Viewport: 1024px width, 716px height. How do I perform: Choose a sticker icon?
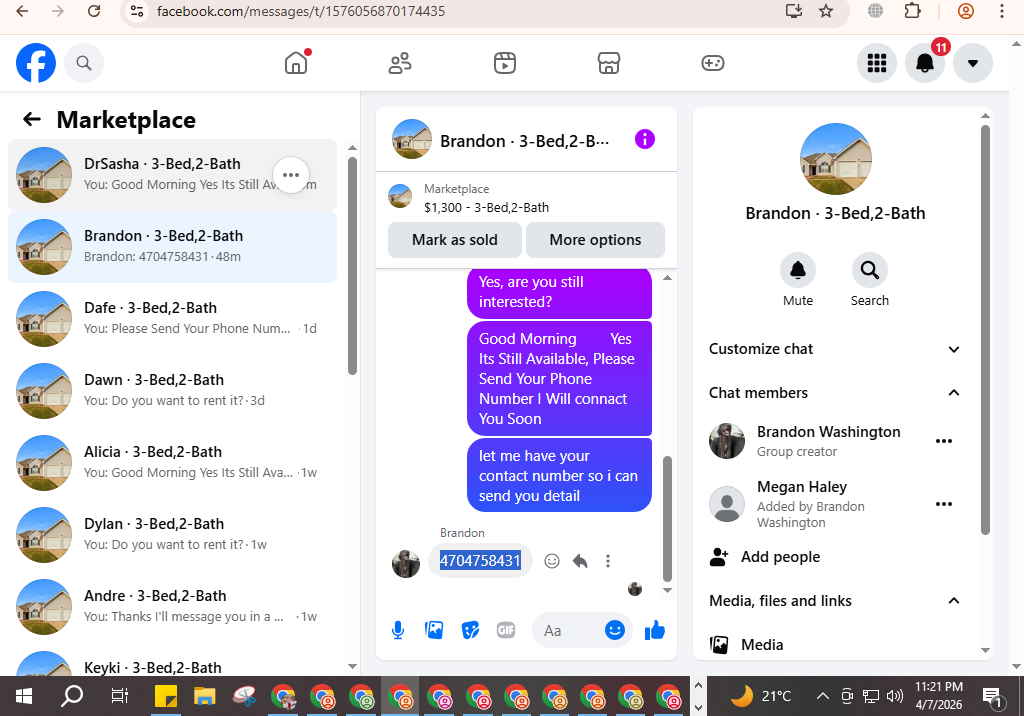[x=470, y=630]
